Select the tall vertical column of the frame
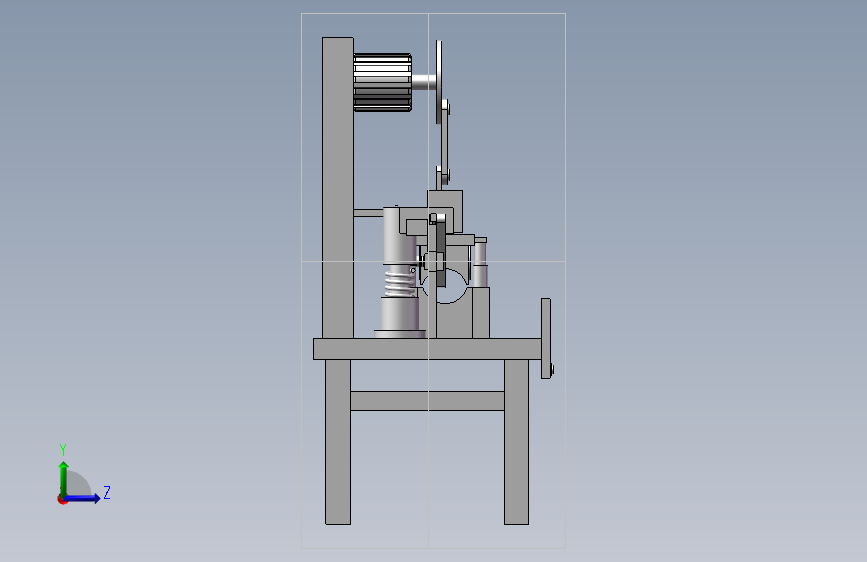This screenshot has height=562, width=867. click(x=337, y=188)
